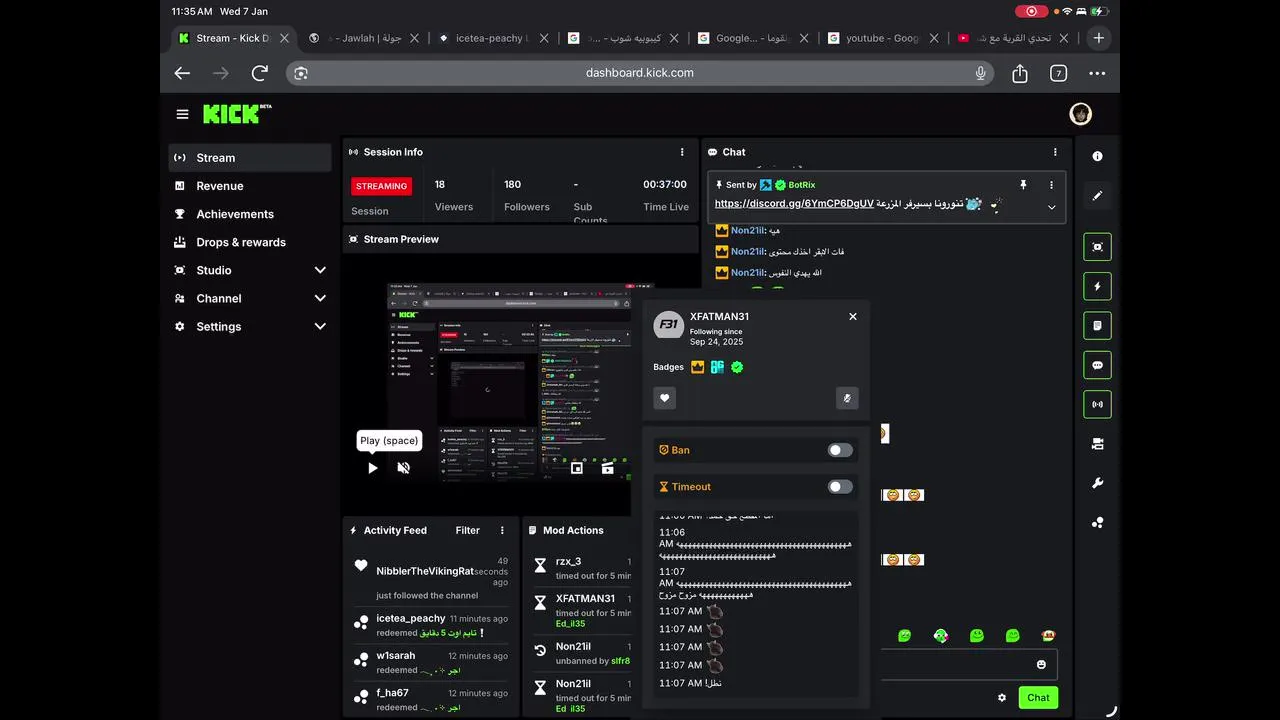The height and width of the screenshot is (720, 1280).
Task: Expand the Settings sidebar section
Action: tap(320, 326)
